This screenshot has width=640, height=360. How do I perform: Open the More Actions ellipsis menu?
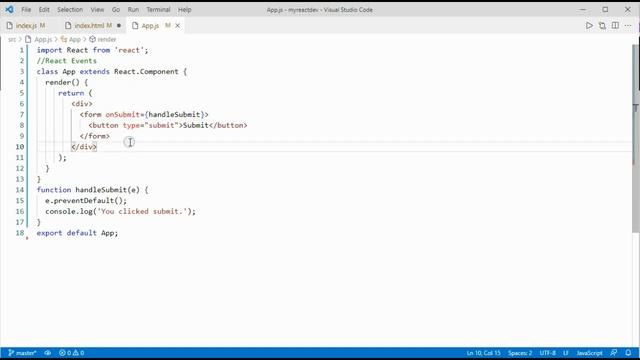pyautogui.click(x=628, y=25)
